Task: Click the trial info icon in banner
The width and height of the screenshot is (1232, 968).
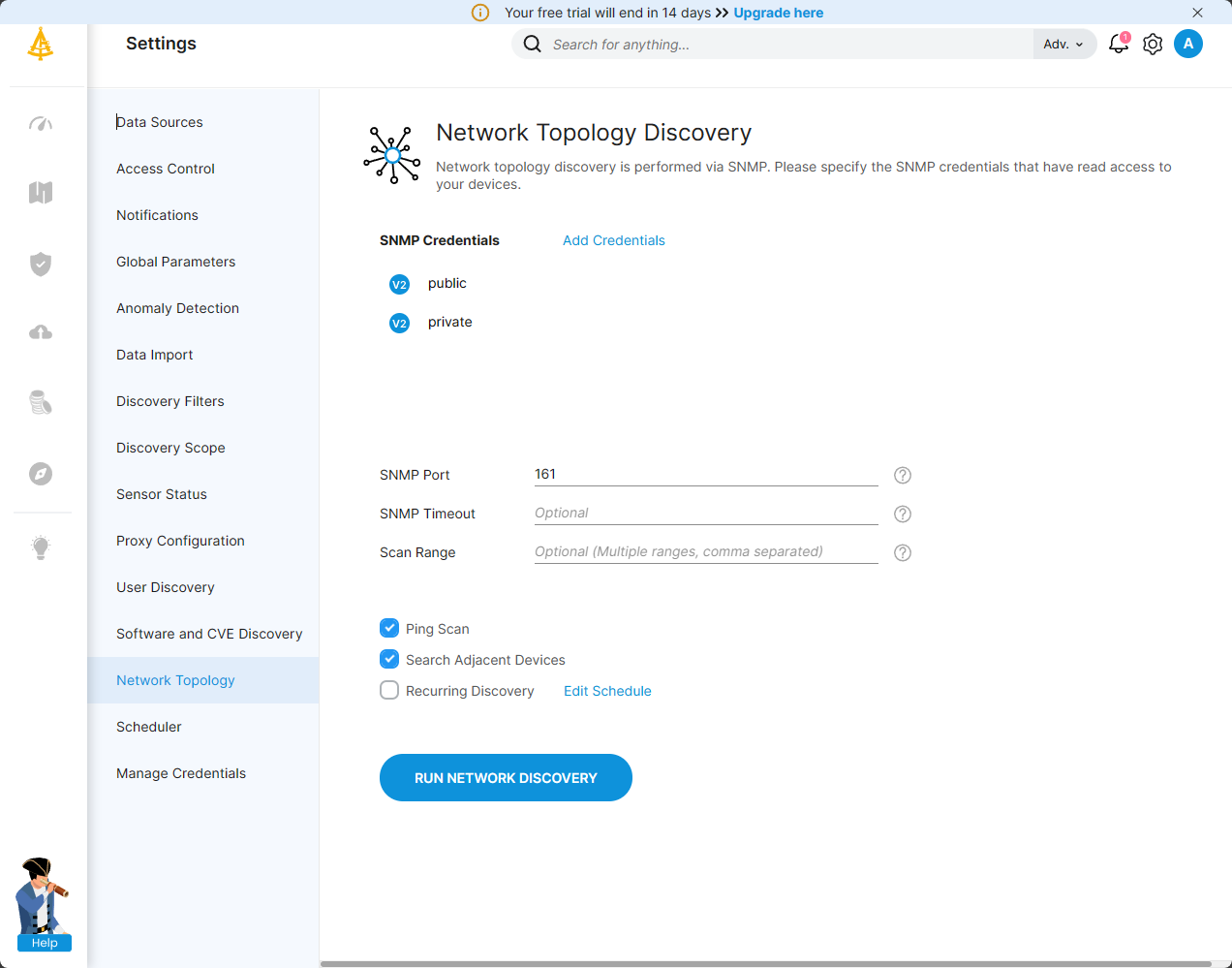Action: 480,13
